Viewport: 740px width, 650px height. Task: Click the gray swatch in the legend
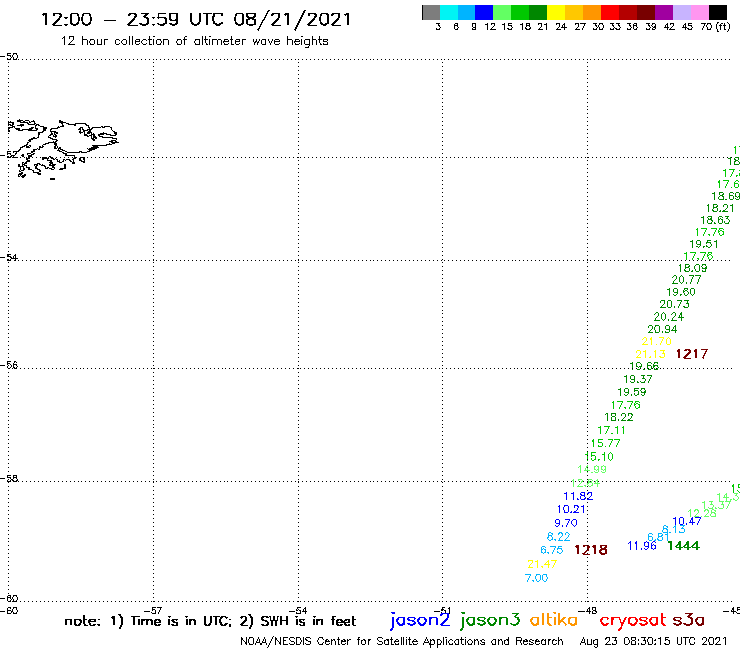[x=431, y=12]
